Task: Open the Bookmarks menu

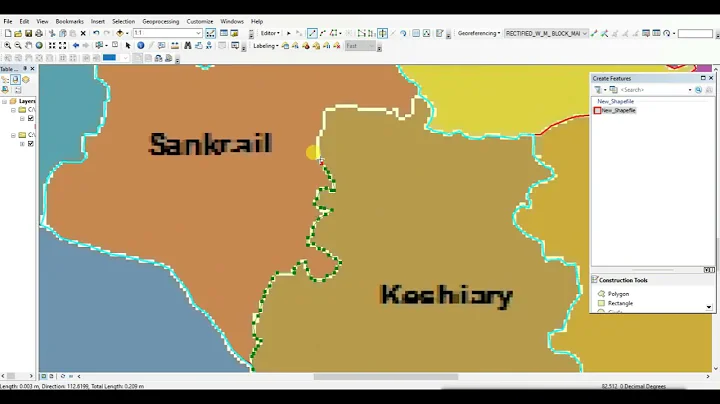Action: pyautogui.click(x=70, y=22)
